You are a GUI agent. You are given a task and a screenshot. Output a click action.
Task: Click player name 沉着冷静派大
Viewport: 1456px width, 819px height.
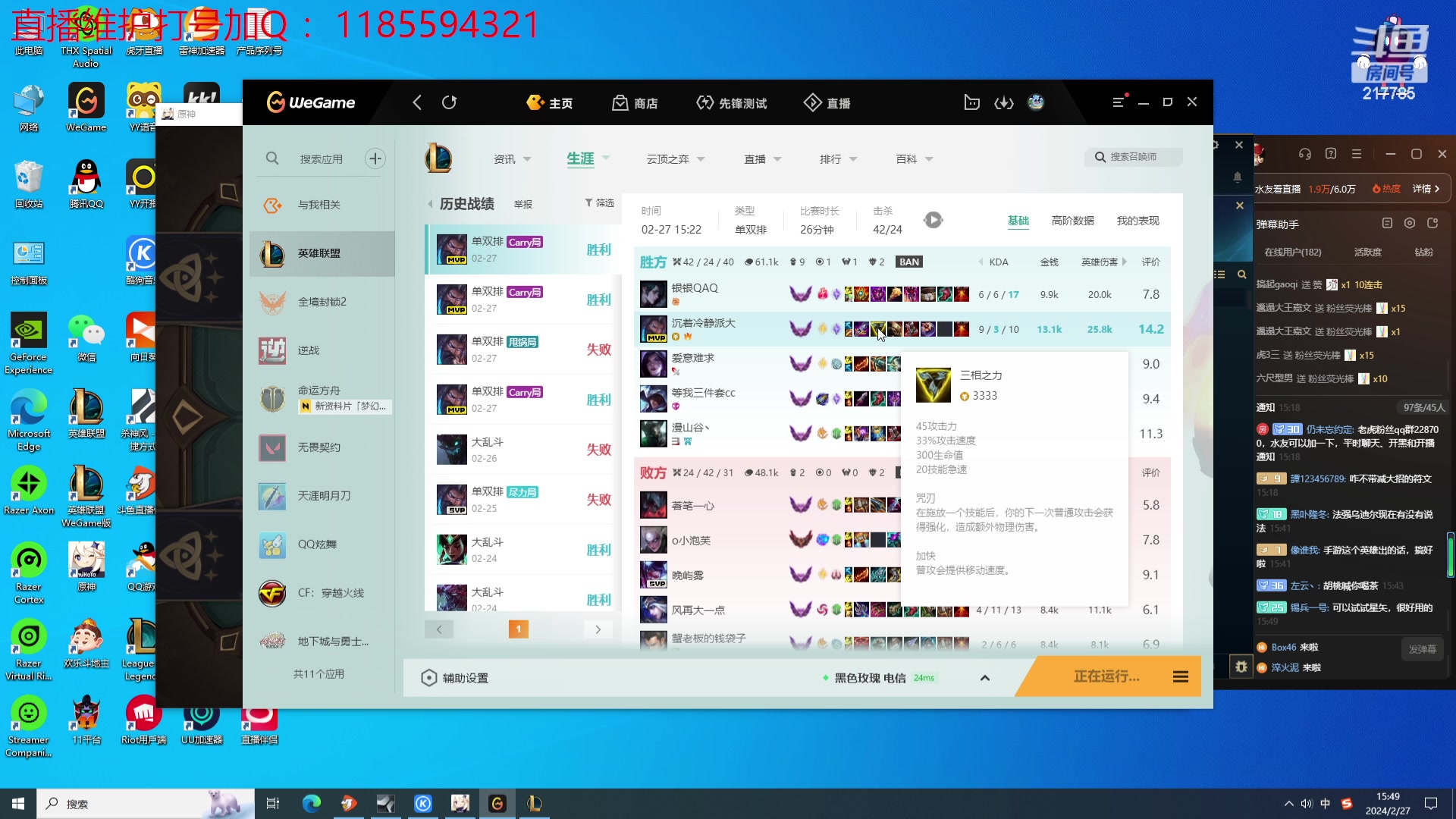click(703, 323)
